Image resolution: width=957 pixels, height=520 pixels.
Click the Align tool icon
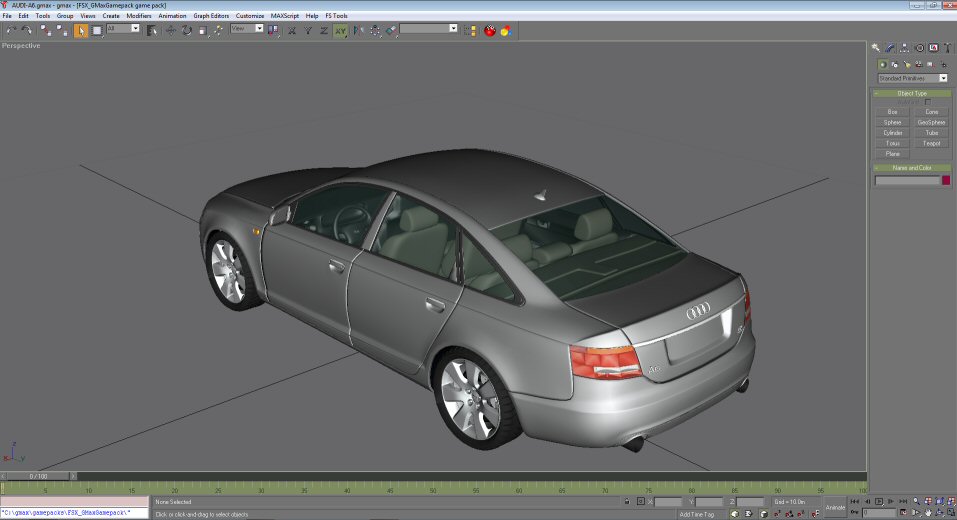pyautogui.click(x=391, y=31)
